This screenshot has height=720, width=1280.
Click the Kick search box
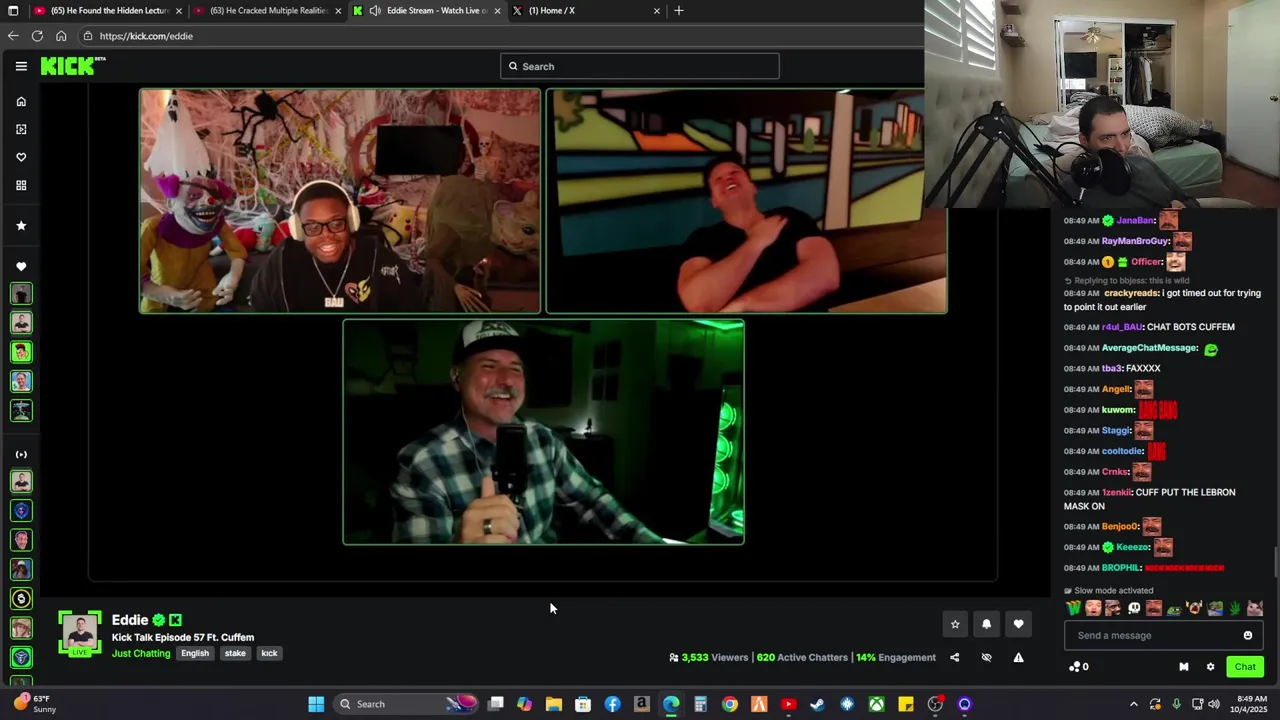640,66
